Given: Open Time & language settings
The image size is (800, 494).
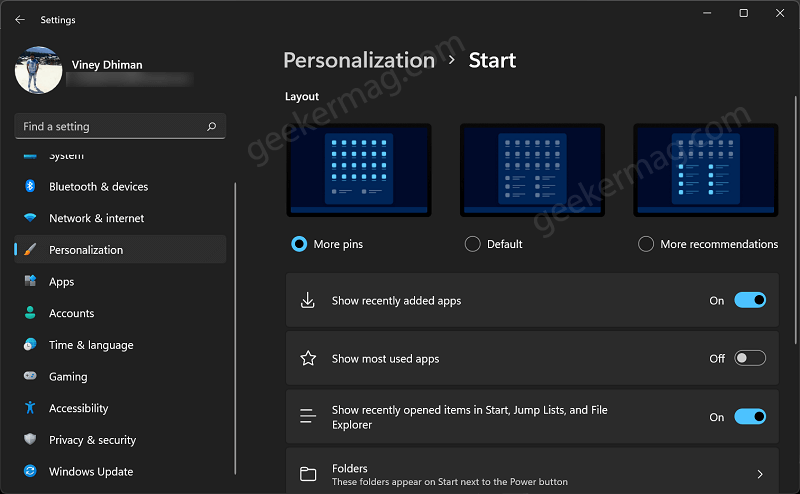Looking at the screenshot, I should click(120, 344).
